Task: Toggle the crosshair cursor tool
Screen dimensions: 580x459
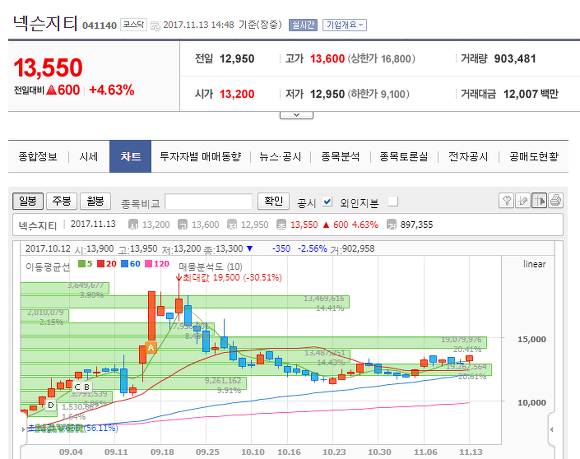Action: click(539, 201)
